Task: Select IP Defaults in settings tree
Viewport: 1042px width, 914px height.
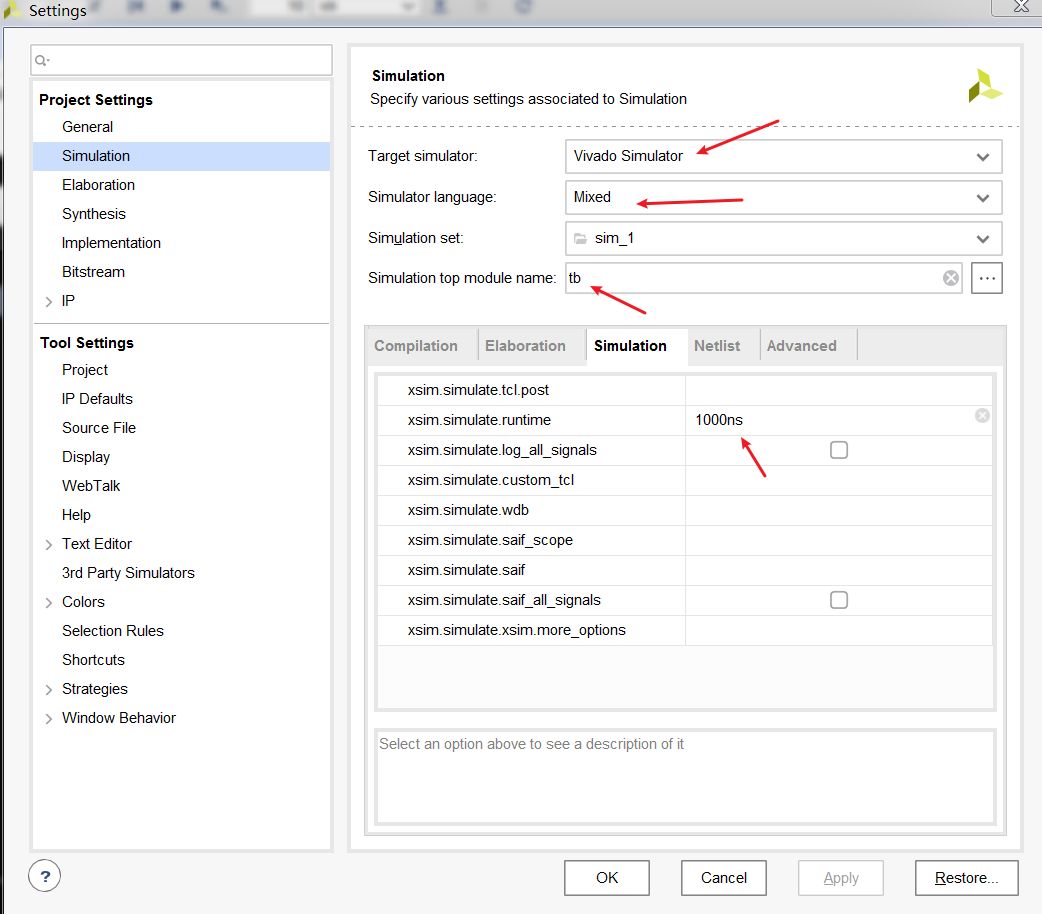Action: (97, 399)
